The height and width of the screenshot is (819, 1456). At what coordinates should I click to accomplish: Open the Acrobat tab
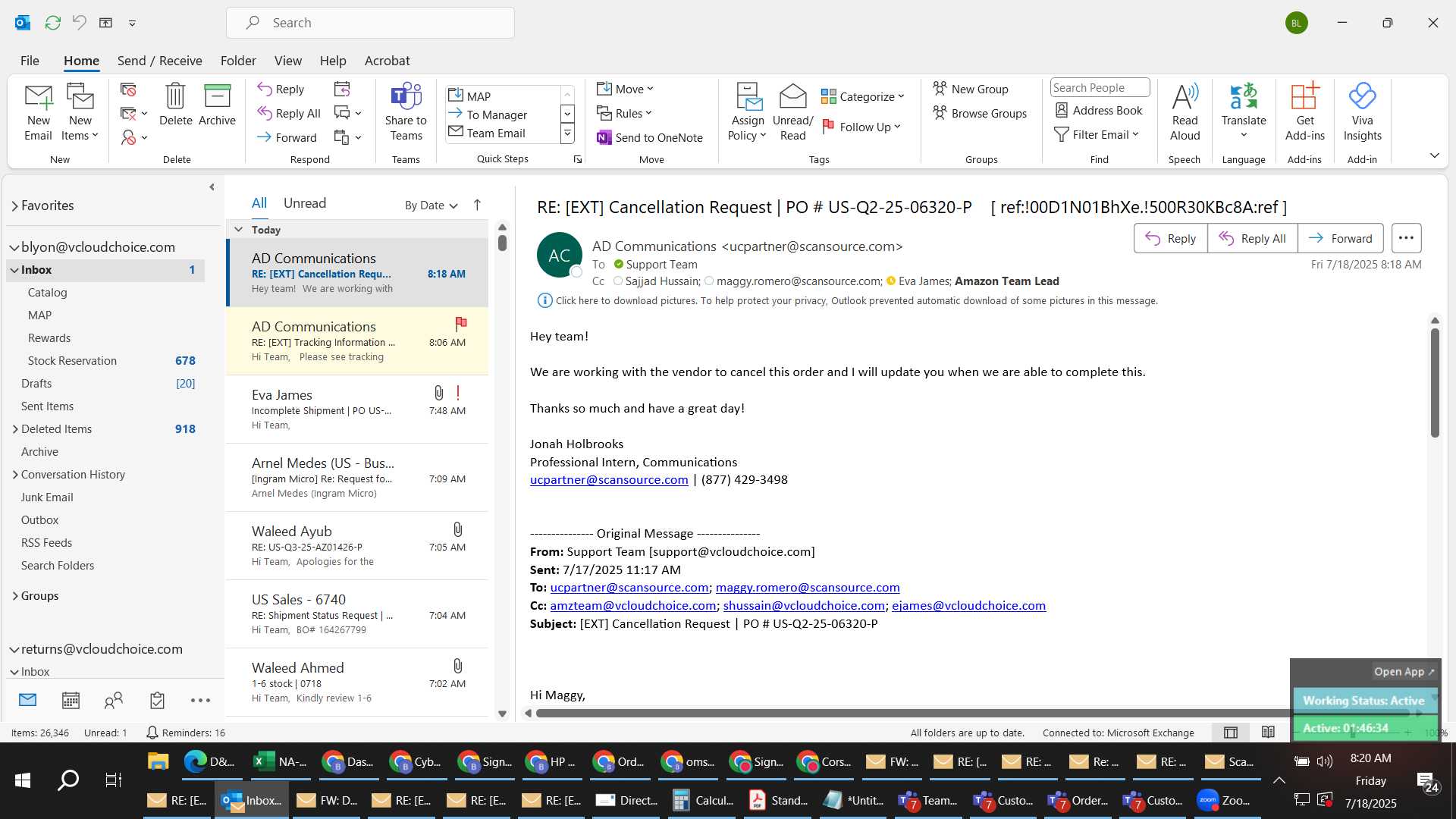click(387, 61)
